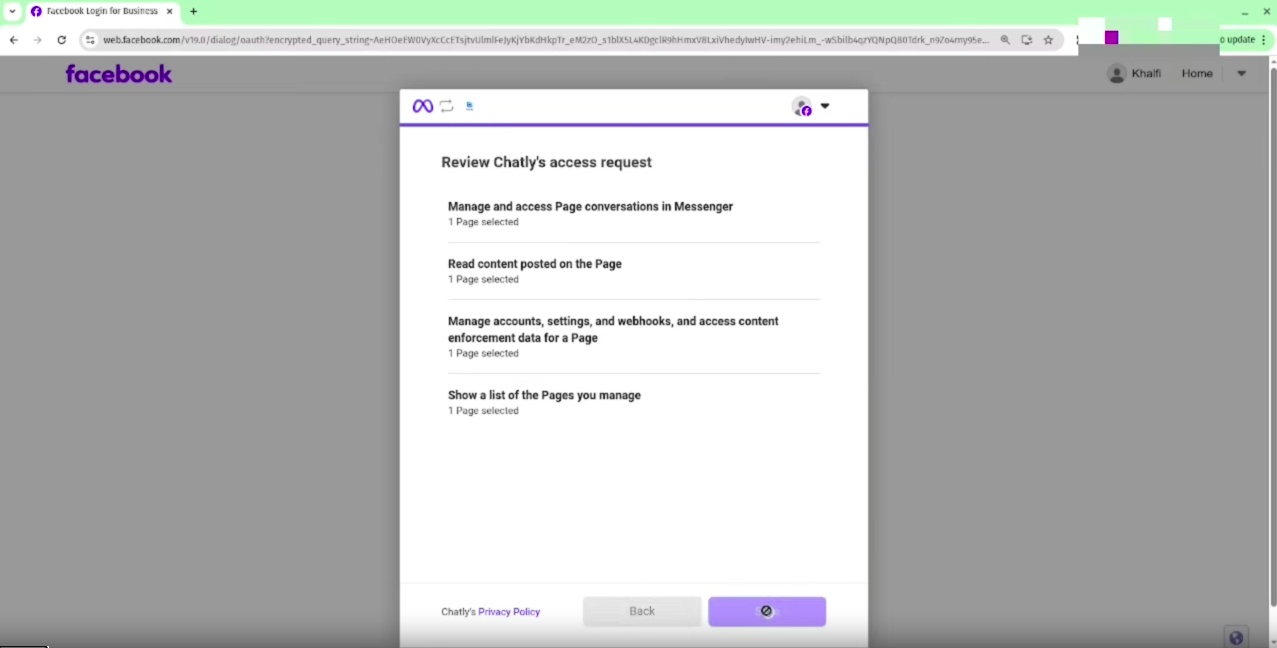Viewport: 1277px width, 648px height.
Task: Bookmark this page with the star icon
Action: 1048,40
